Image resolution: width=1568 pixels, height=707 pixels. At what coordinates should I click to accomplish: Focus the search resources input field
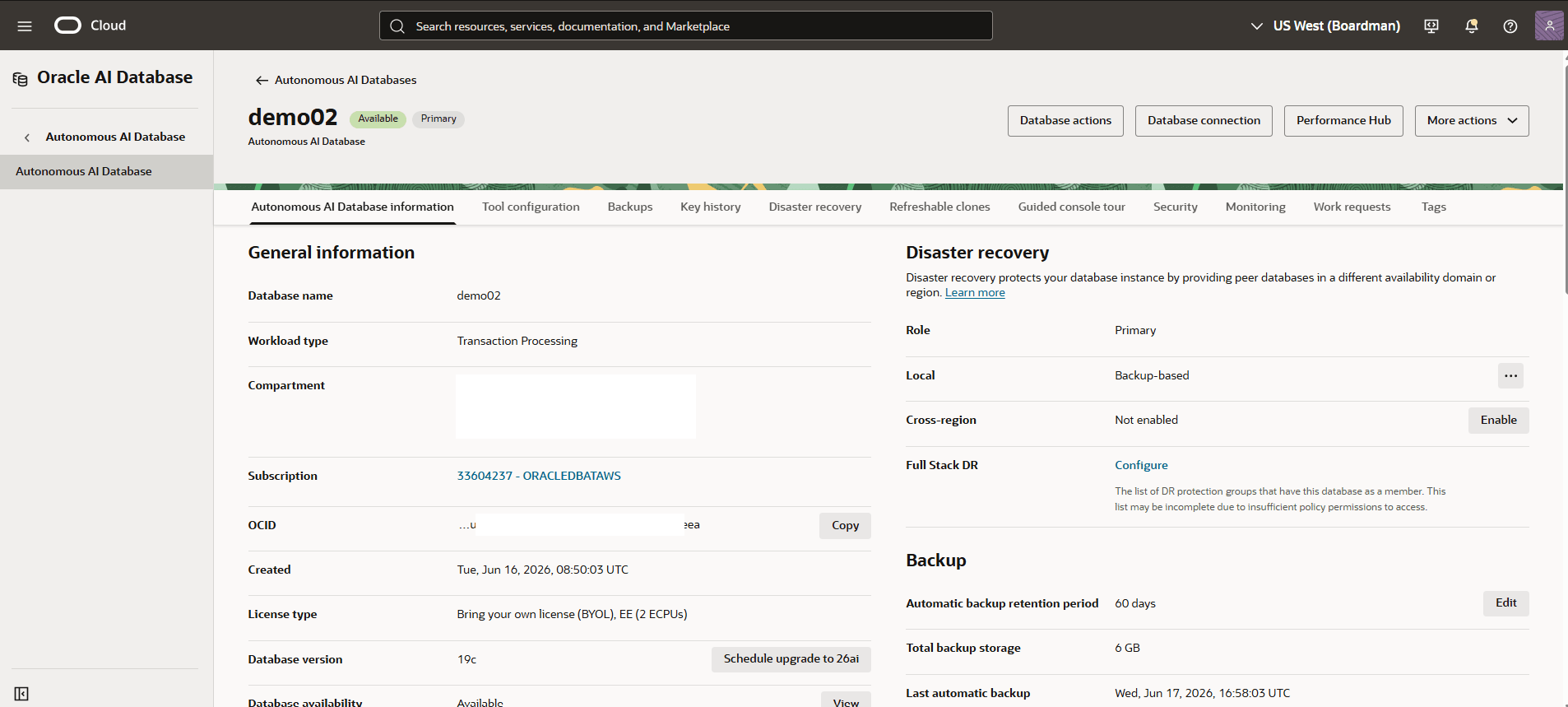click(x=685, y=26)
